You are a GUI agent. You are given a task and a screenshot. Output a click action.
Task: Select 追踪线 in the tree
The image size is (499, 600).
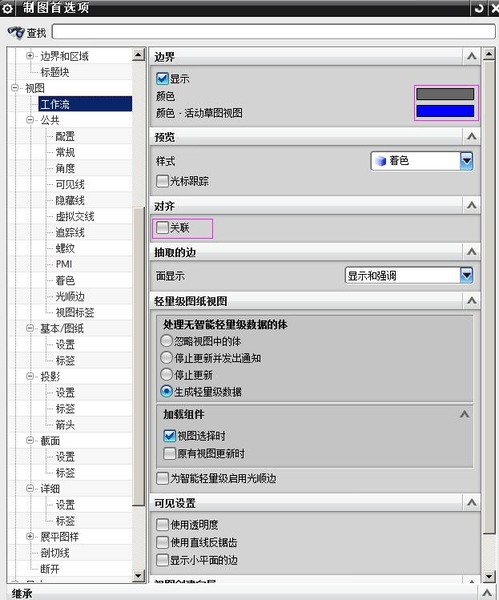tap(70, 232)
